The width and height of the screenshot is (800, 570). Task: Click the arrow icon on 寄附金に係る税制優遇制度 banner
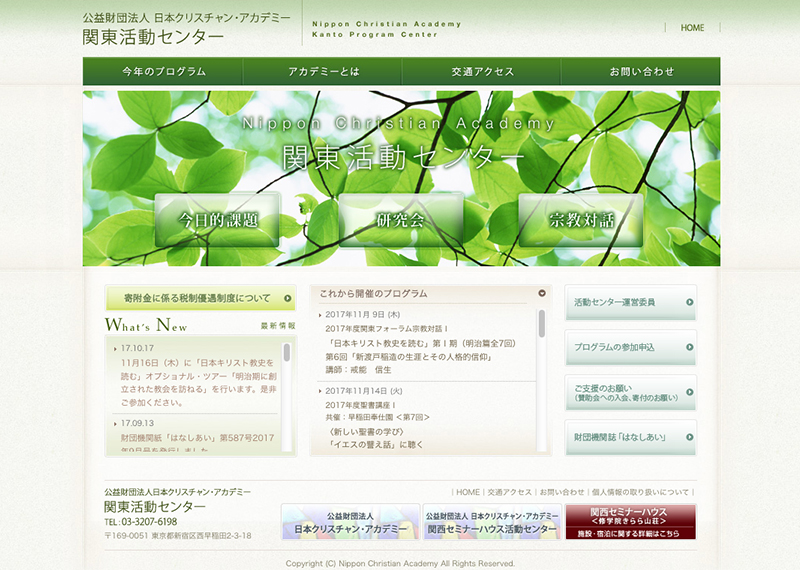pyautogui.click(x=288, y=298)
